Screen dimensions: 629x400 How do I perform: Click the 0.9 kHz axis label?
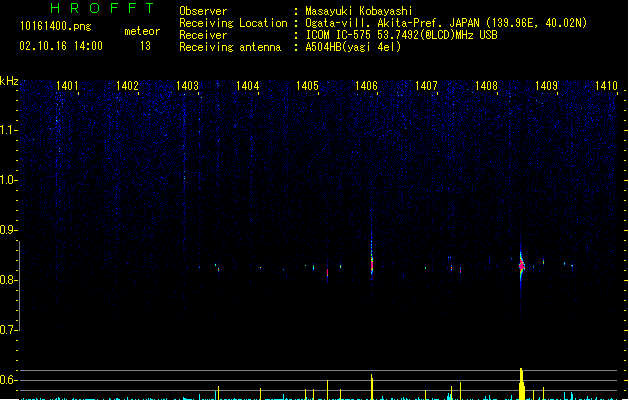(x=8, y=230)
